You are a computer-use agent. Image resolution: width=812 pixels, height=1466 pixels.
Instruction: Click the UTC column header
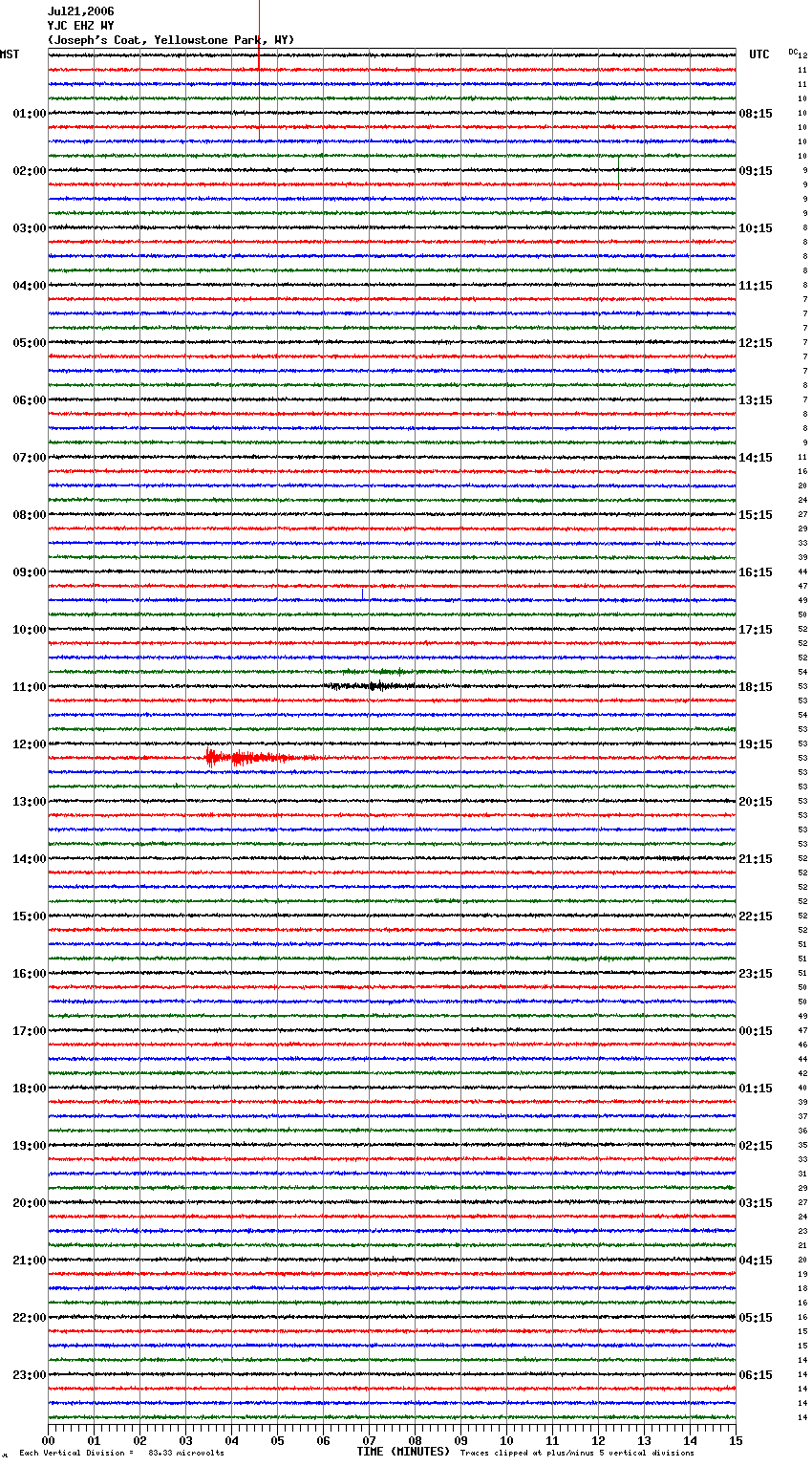click(759, 54)
